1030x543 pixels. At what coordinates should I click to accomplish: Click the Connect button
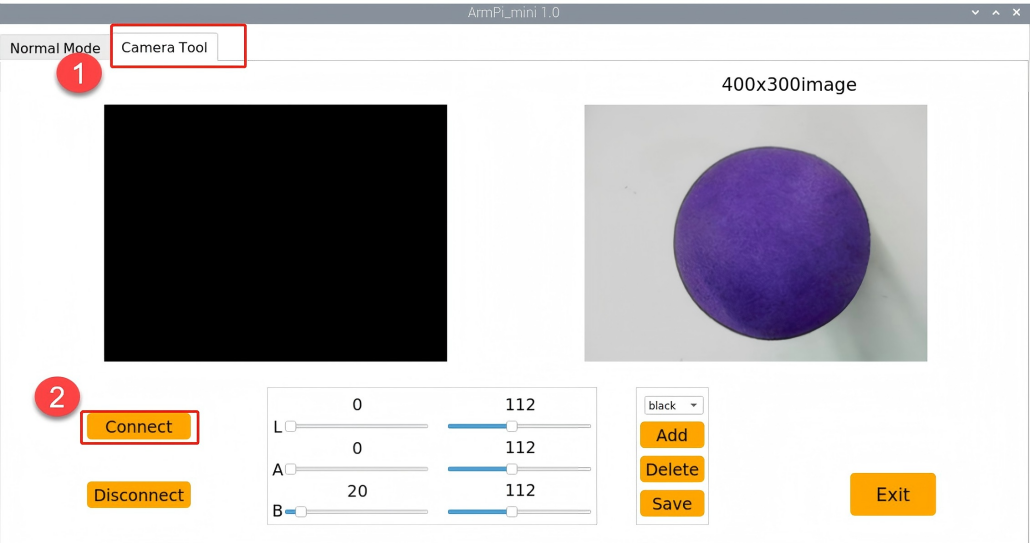pyautogui.click(x=139, y=427)
